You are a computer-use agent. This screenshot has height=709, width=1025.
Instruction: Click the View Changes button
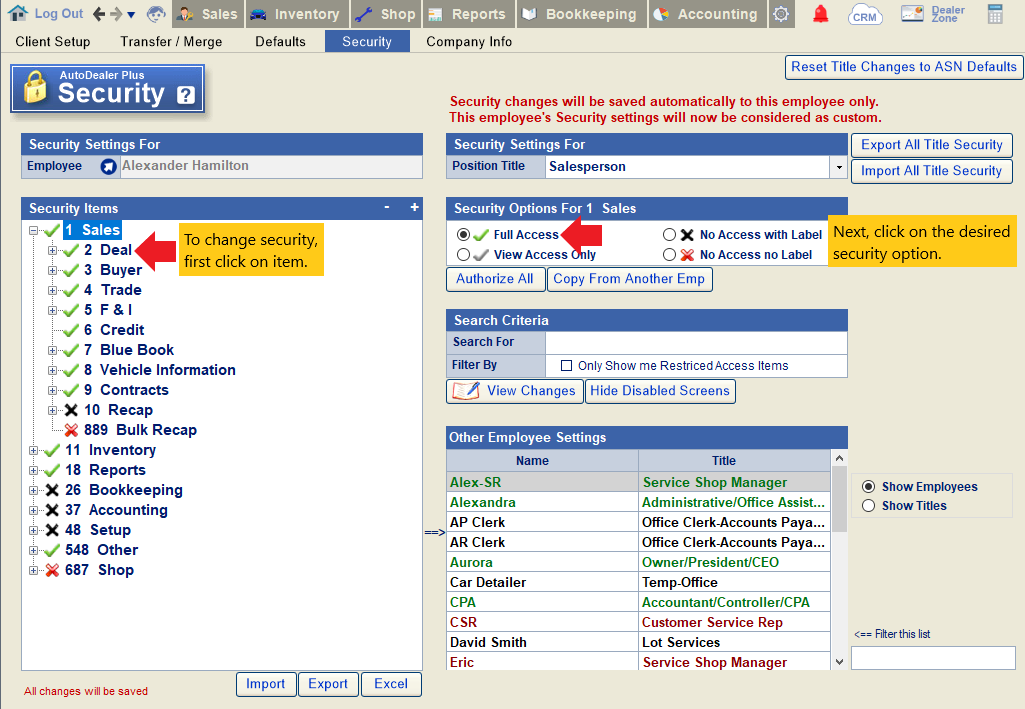coord(514,391)
